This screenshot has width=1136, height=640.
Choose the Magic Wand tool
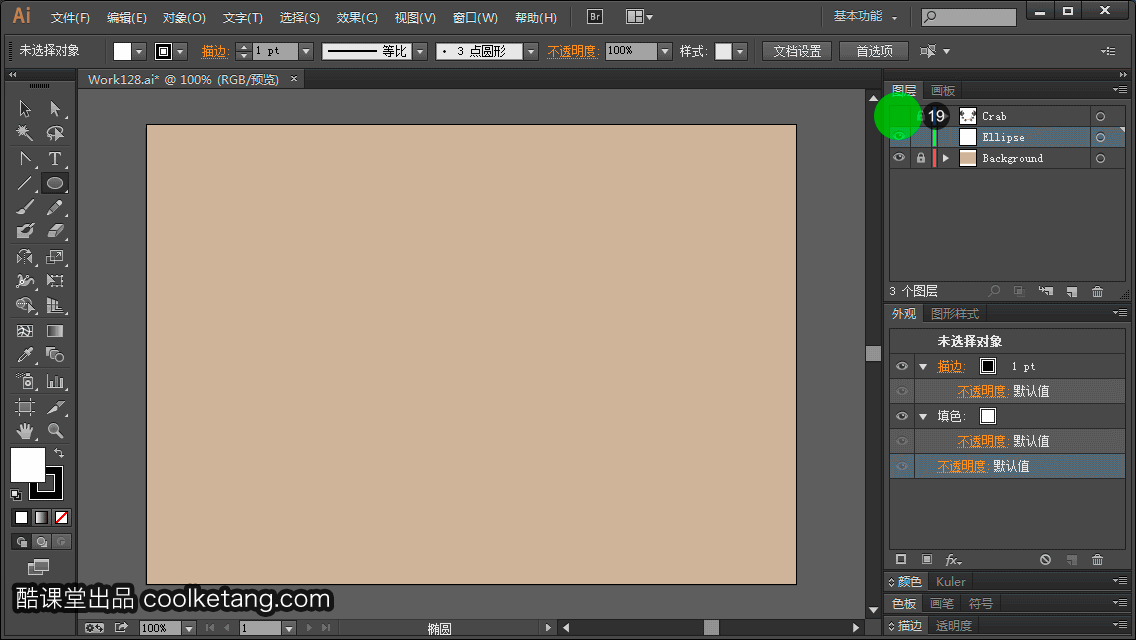pos(25,133)
